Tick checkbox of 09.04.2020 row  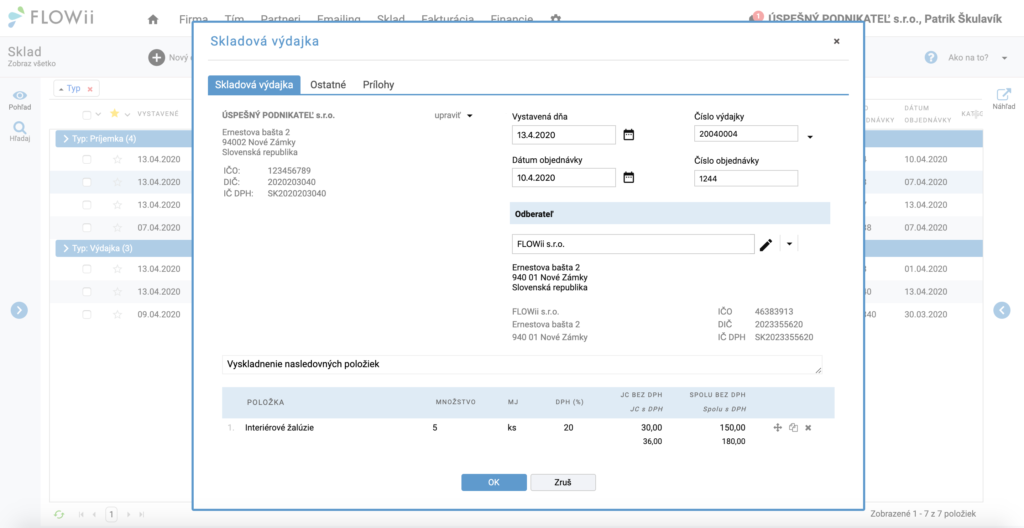(x=87, y=314)
